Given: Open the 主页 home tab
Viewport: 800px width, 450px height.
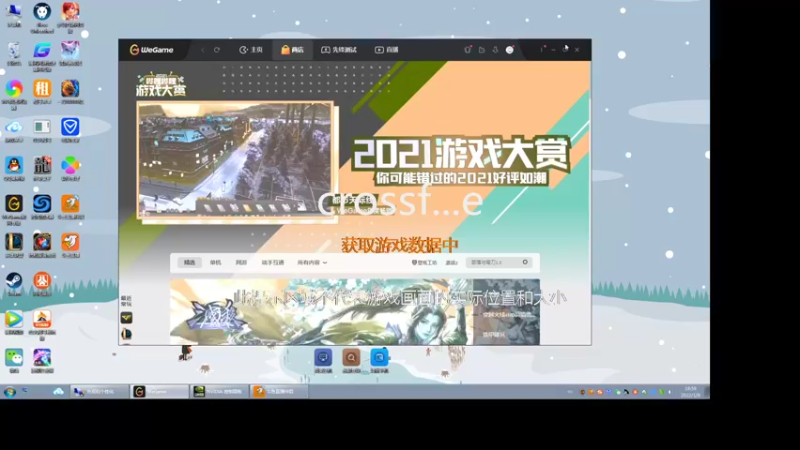Looking at the screenshot, I should (x=251, y=49).
